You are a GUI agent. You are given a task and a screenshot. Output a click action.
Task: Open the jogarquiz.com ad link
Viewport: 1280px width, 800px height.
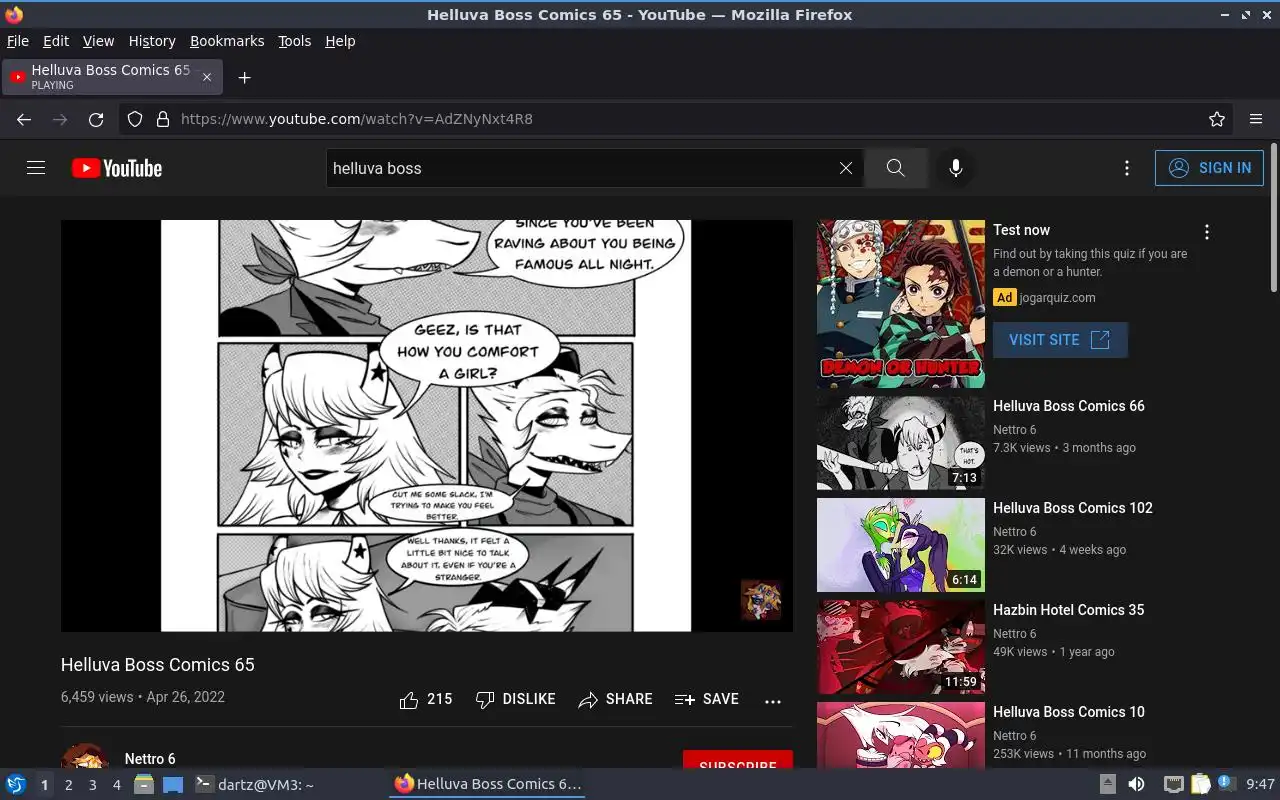coord(1058,298)
